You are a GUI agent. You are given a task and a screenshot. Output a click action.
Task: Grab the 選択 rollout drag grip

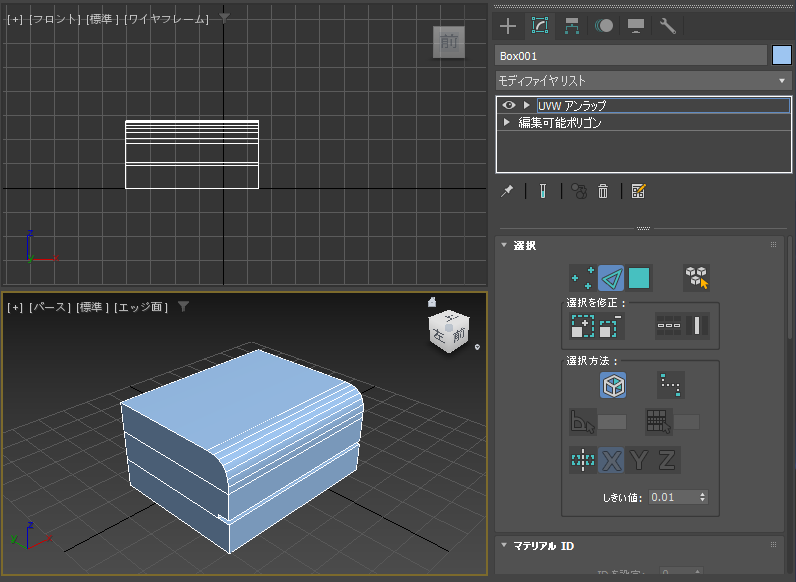773,245
